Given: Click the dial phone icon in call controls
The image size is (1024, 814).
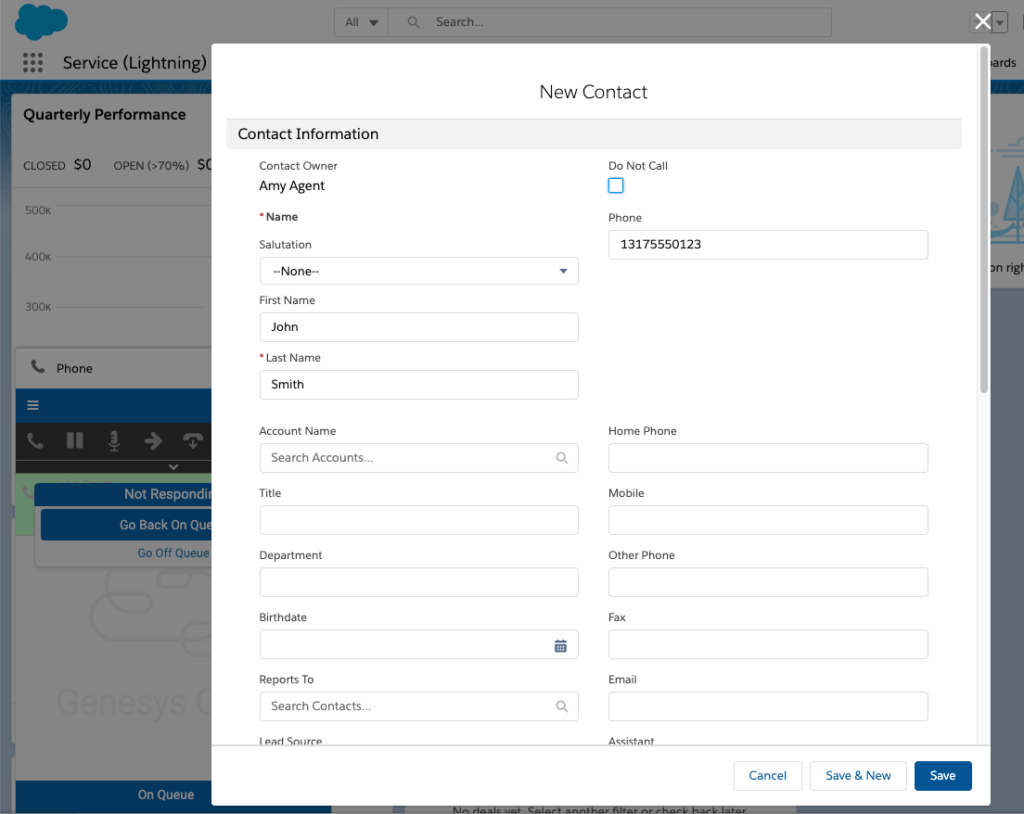Looking at the screenshot, I should pyautogui.click(x=35, y=440).
